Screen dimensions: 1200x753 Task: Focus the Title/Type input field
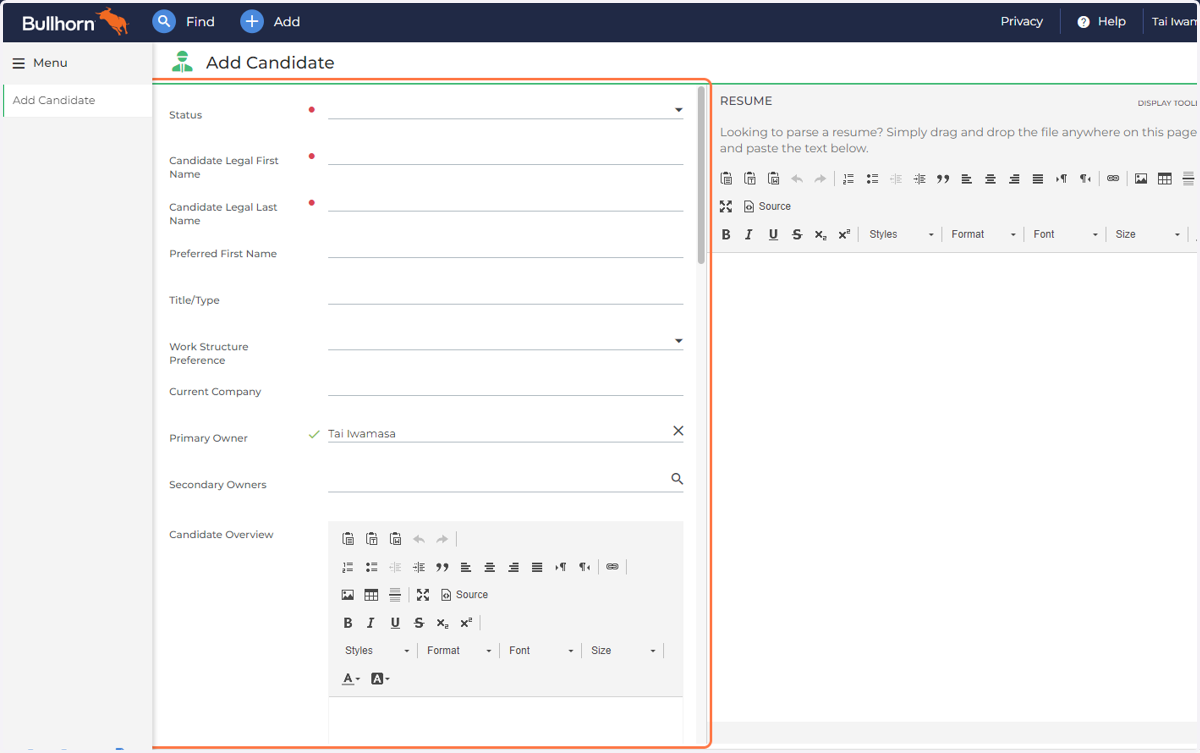(x=506, y=294)
